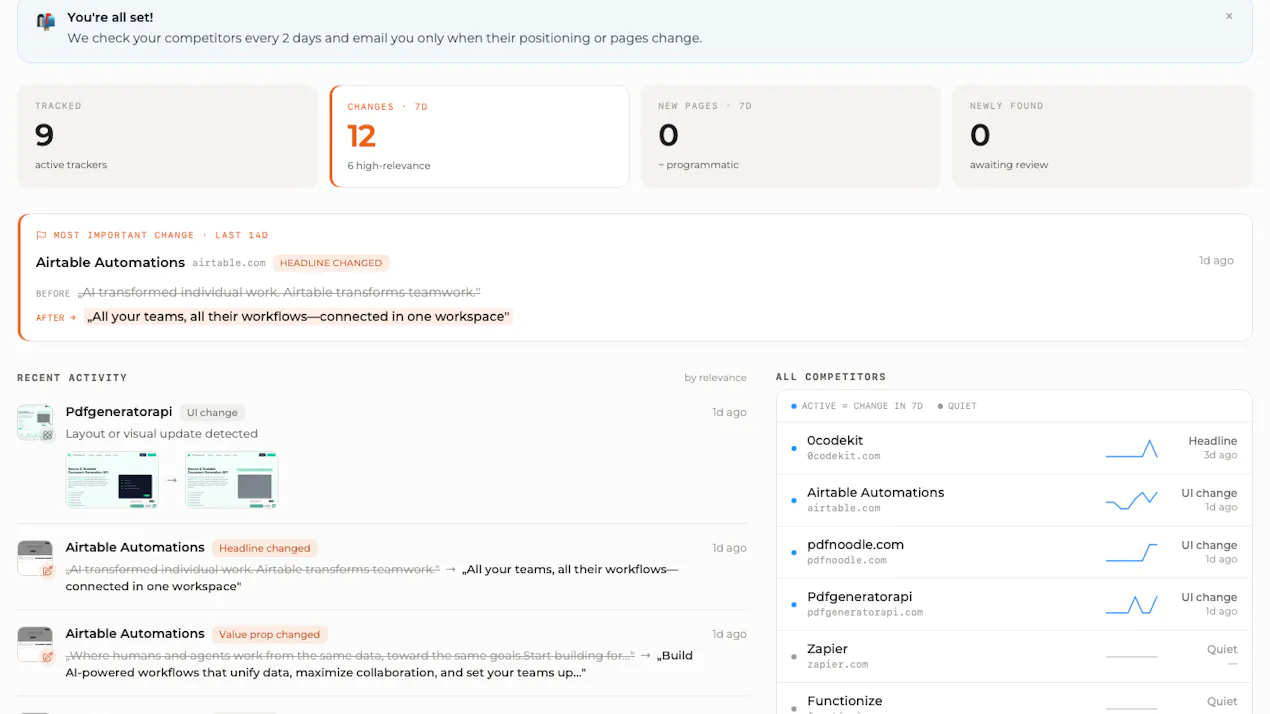This screenshot has height=714, width=1270.
Task: Click the Quiet status for Zapier
Action: pos(1222,649)
